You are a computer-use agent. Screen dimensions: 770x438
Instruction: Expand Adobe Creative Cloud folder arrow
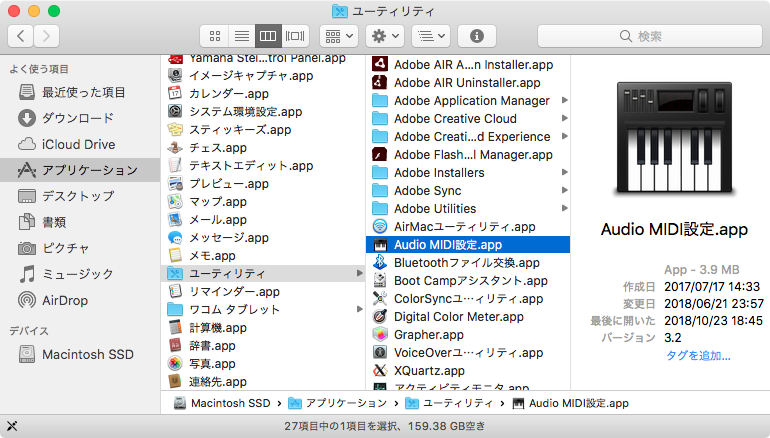[x=565, y=118]
